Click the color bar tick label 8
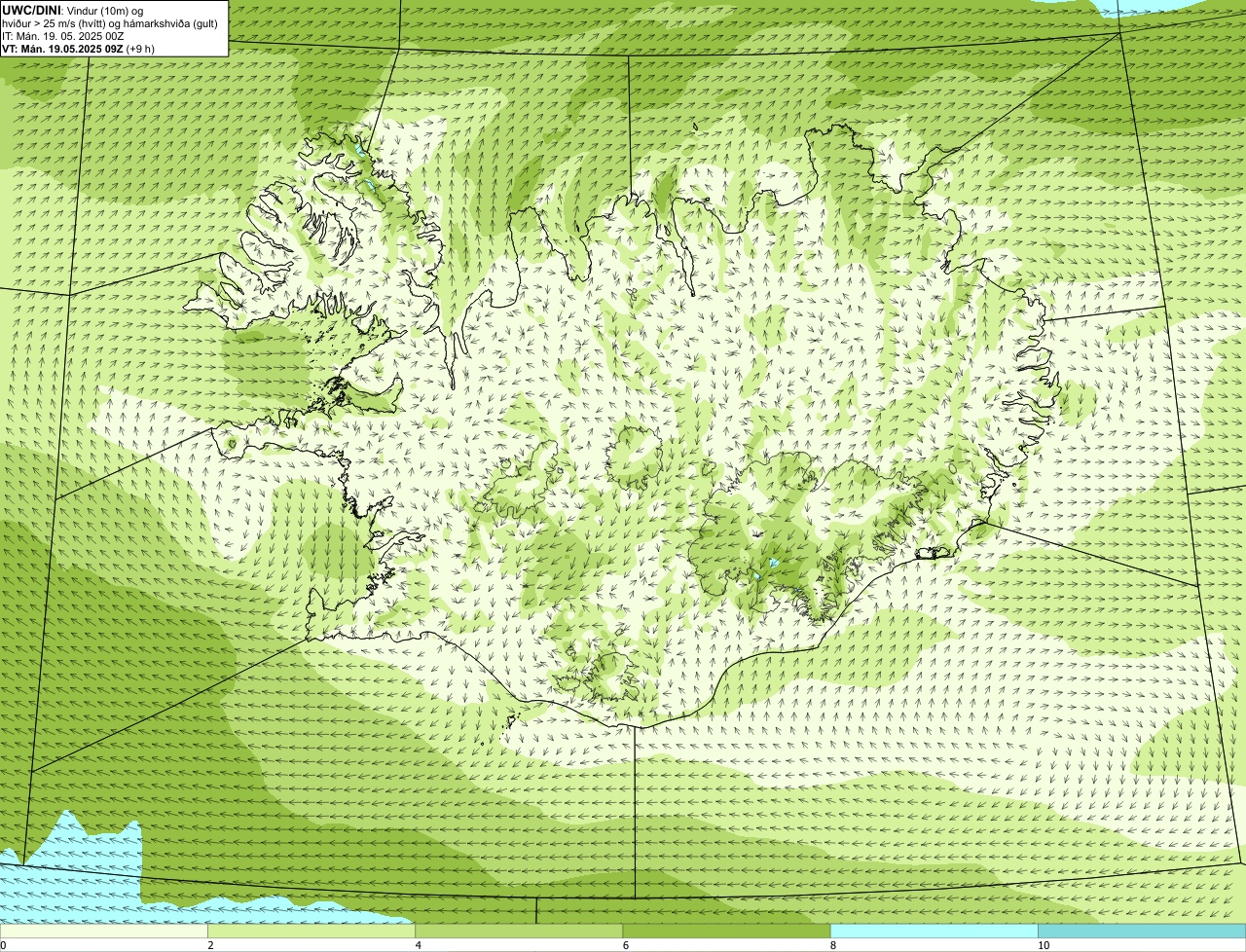Image resolution: width=1246 pixels, height=952 pixels. [x=832, y=945]
